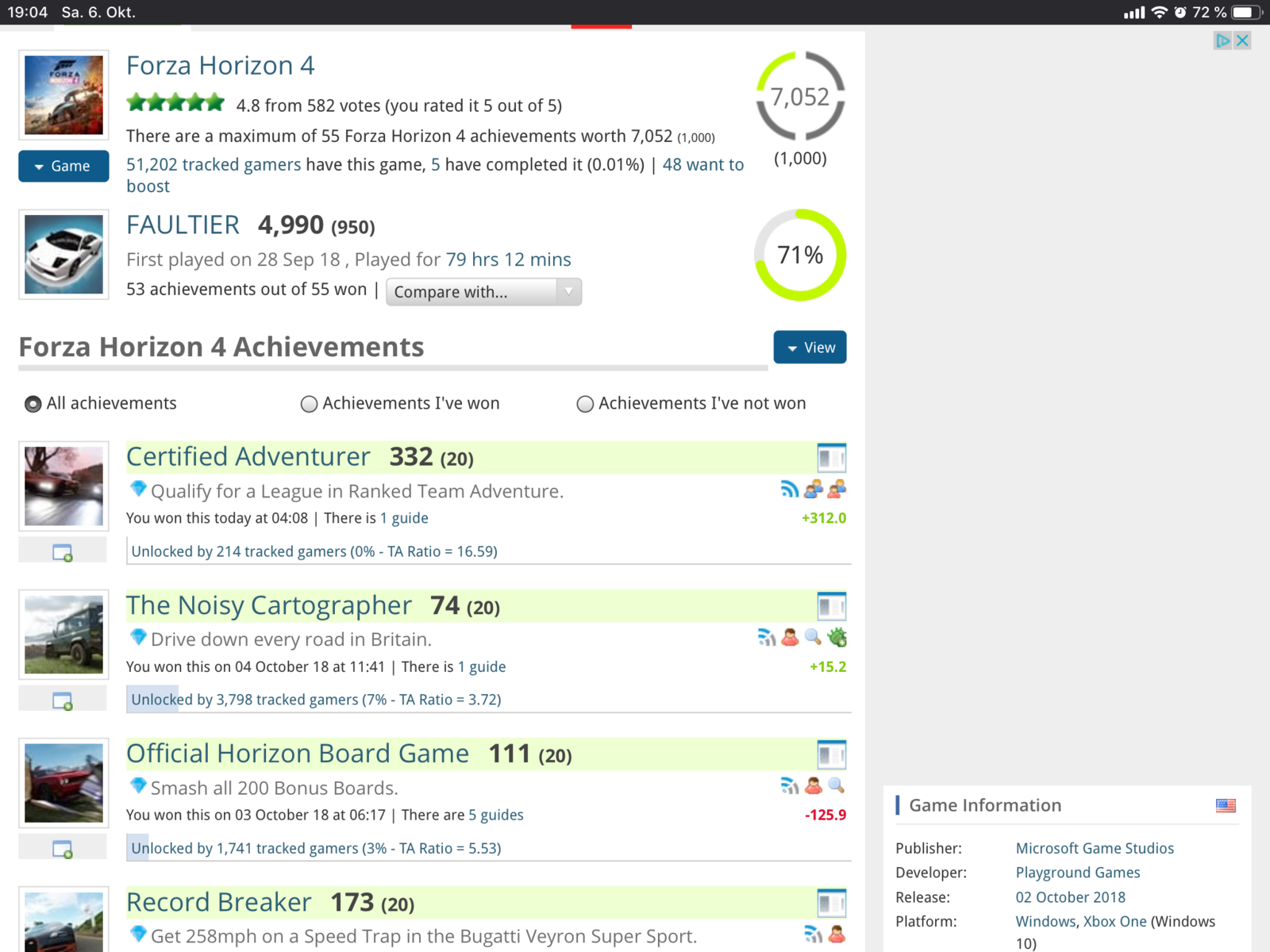Click the five-star rating for Forza Horizon 4

(175, 103)
